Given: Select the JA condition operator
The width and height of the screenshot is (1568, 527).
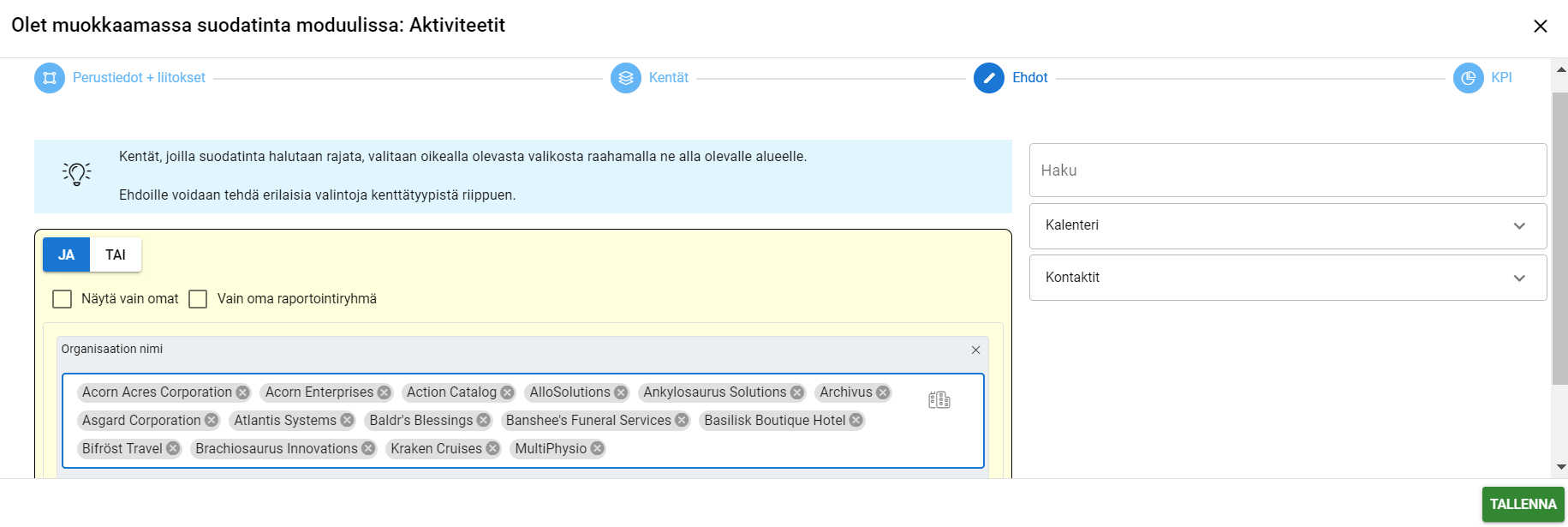Looking at the screenshot, I should (66, 255).
